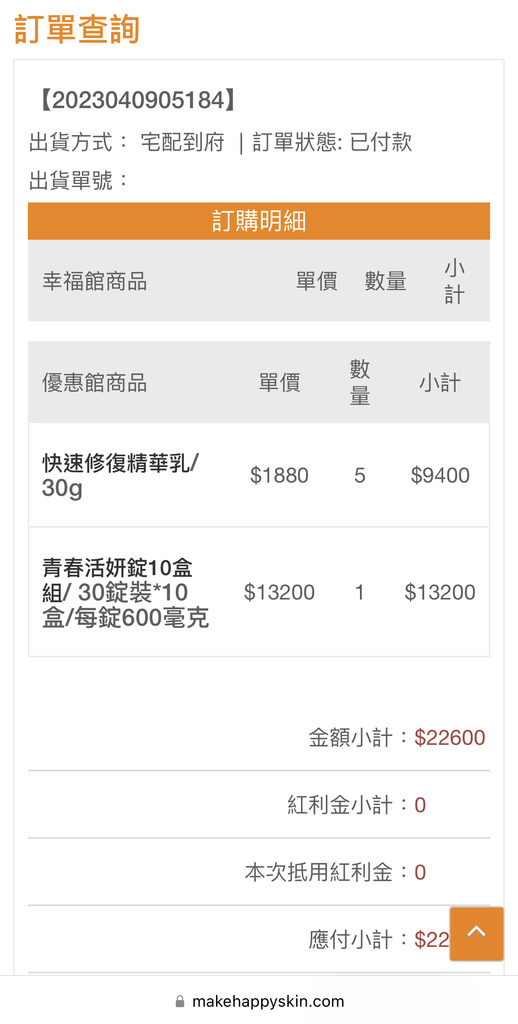Click the 訂單查詢 page heading
The width and height of the screenshot is (518, 1024).
[x=77, y=29]
